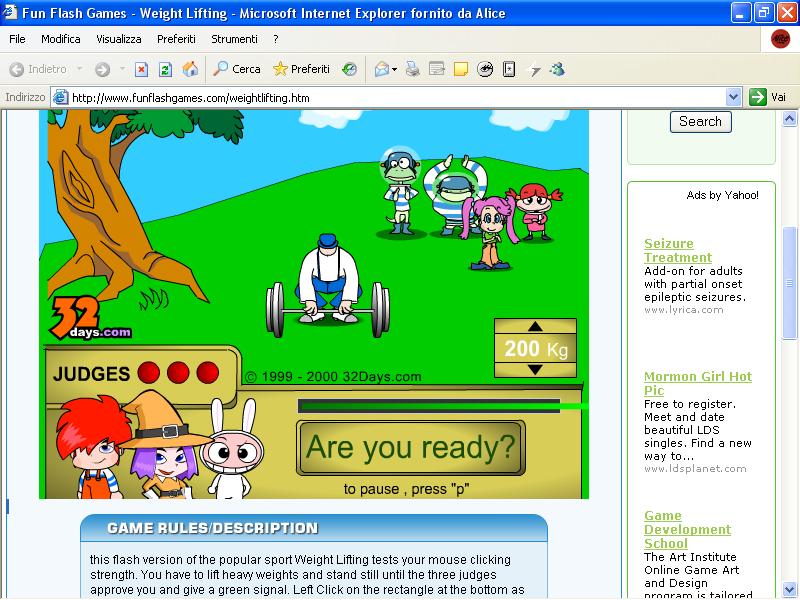Click the lightning bolt toolbar icon
This screenshot has height=600, width=800.
click(x=534, y=69)
